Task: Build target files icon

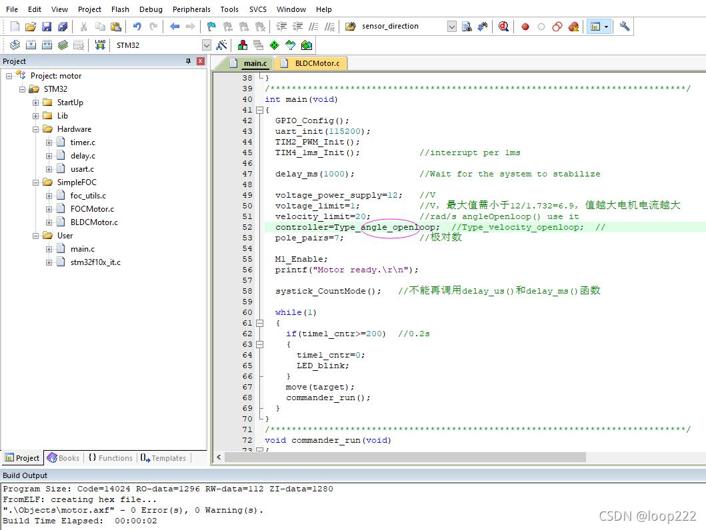Action: (31, 45)
